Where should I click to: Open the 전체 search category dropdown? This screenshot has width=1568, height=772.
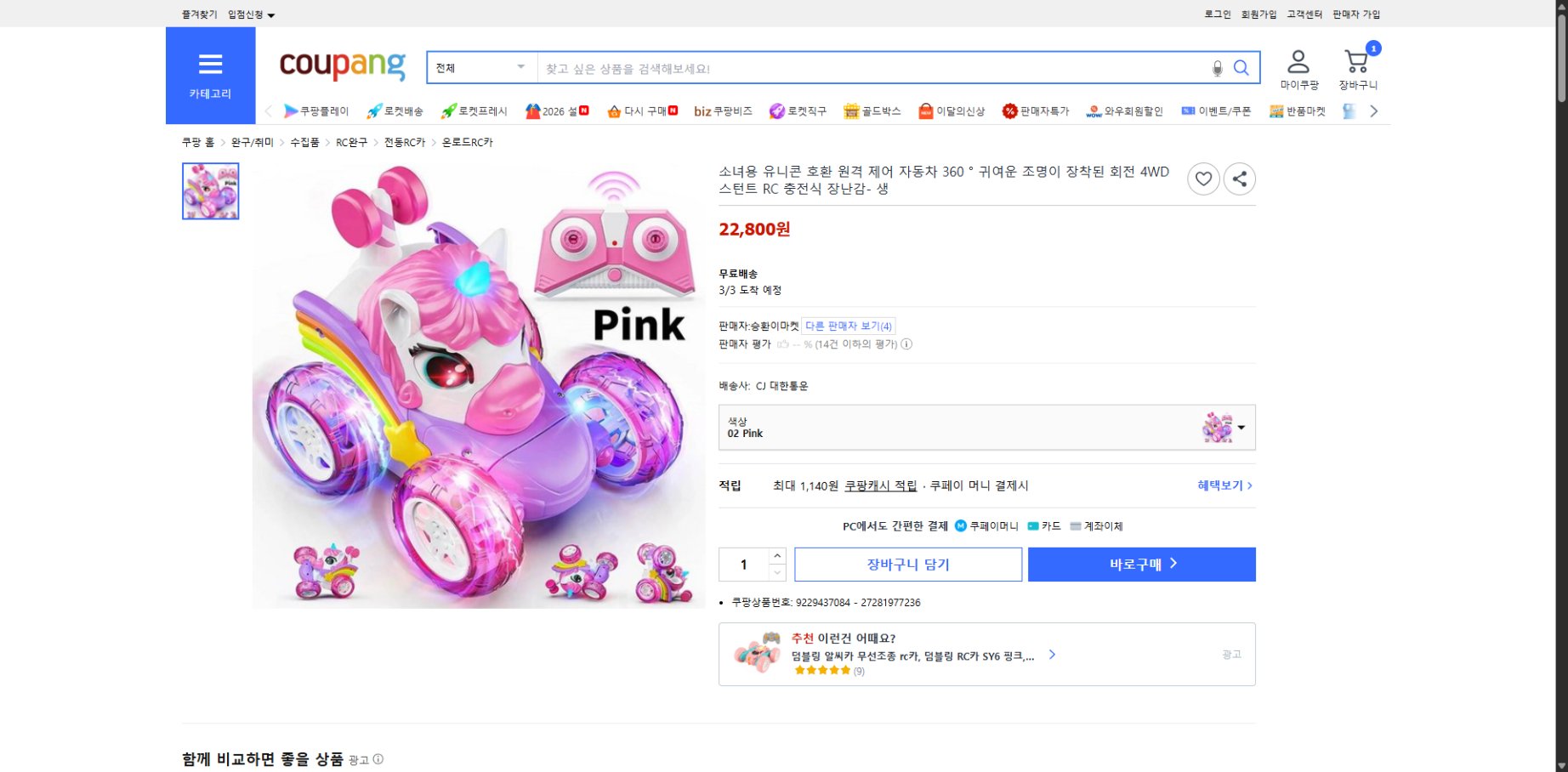pyautogui.click(x=480, y=67)
